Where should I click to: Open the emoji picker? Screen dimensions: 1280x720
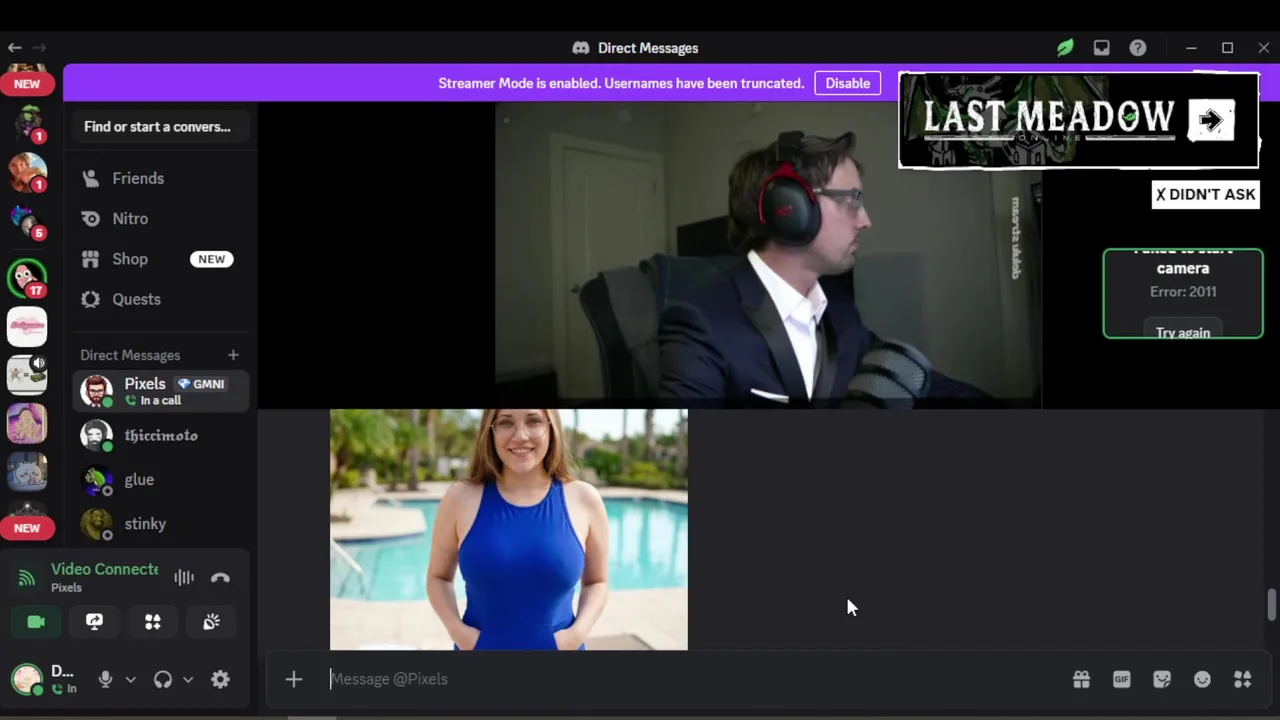(x=1202, y=679)
